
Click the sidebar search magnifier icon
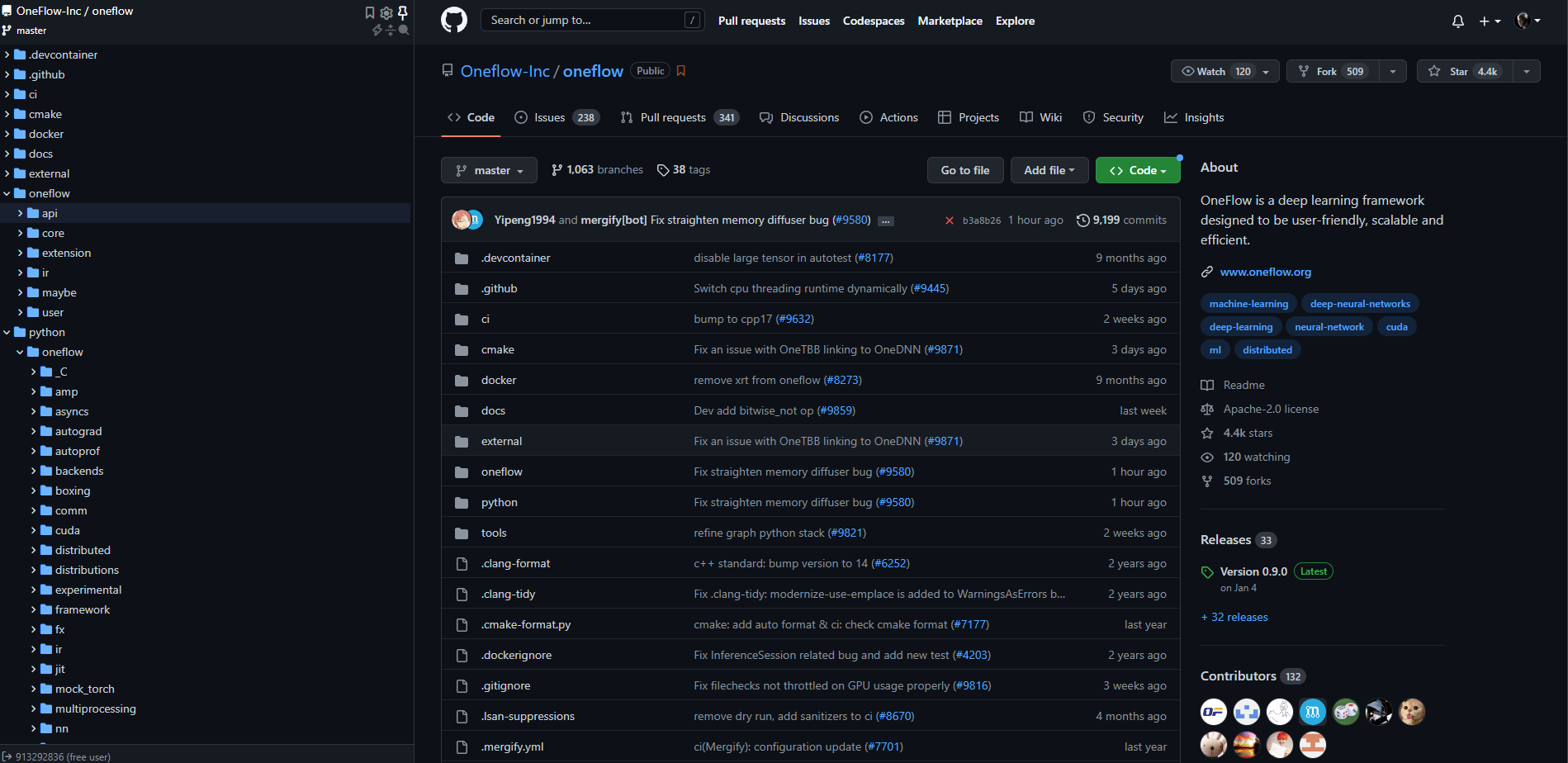click(x=404, y=30)
